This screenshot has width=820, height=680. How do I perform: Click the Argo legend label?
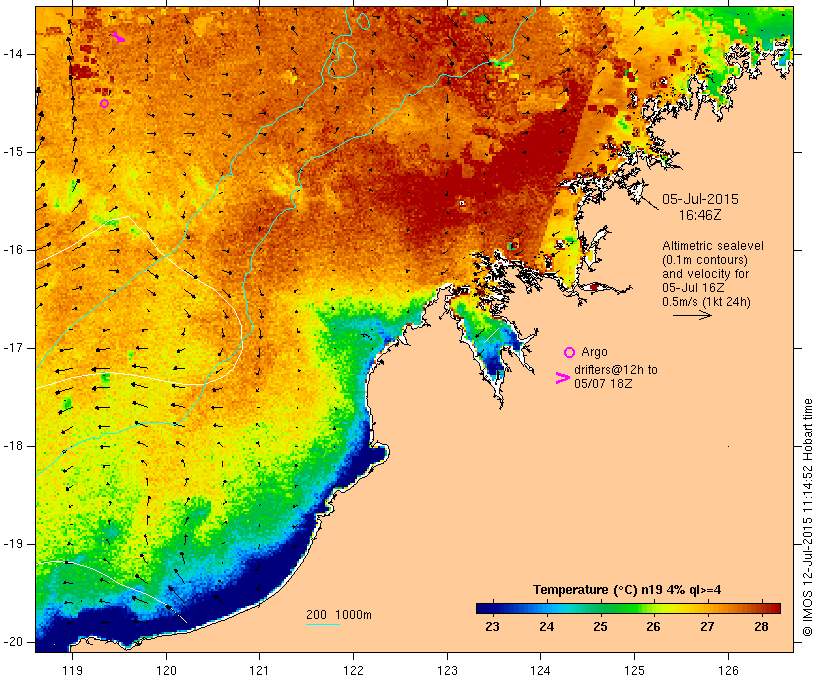[595, 352]
